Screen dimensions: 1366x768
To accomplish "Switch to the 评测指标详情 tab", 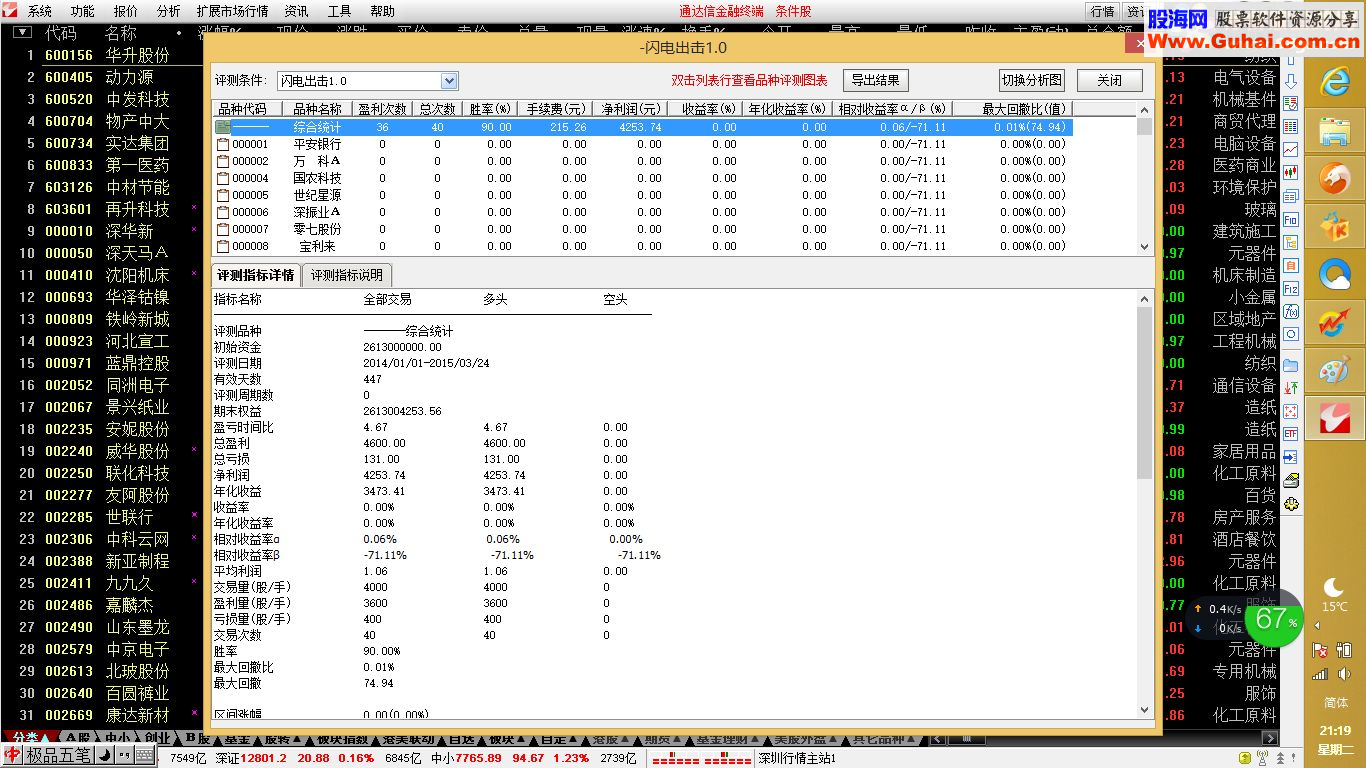I will click(x=256, y=275).
